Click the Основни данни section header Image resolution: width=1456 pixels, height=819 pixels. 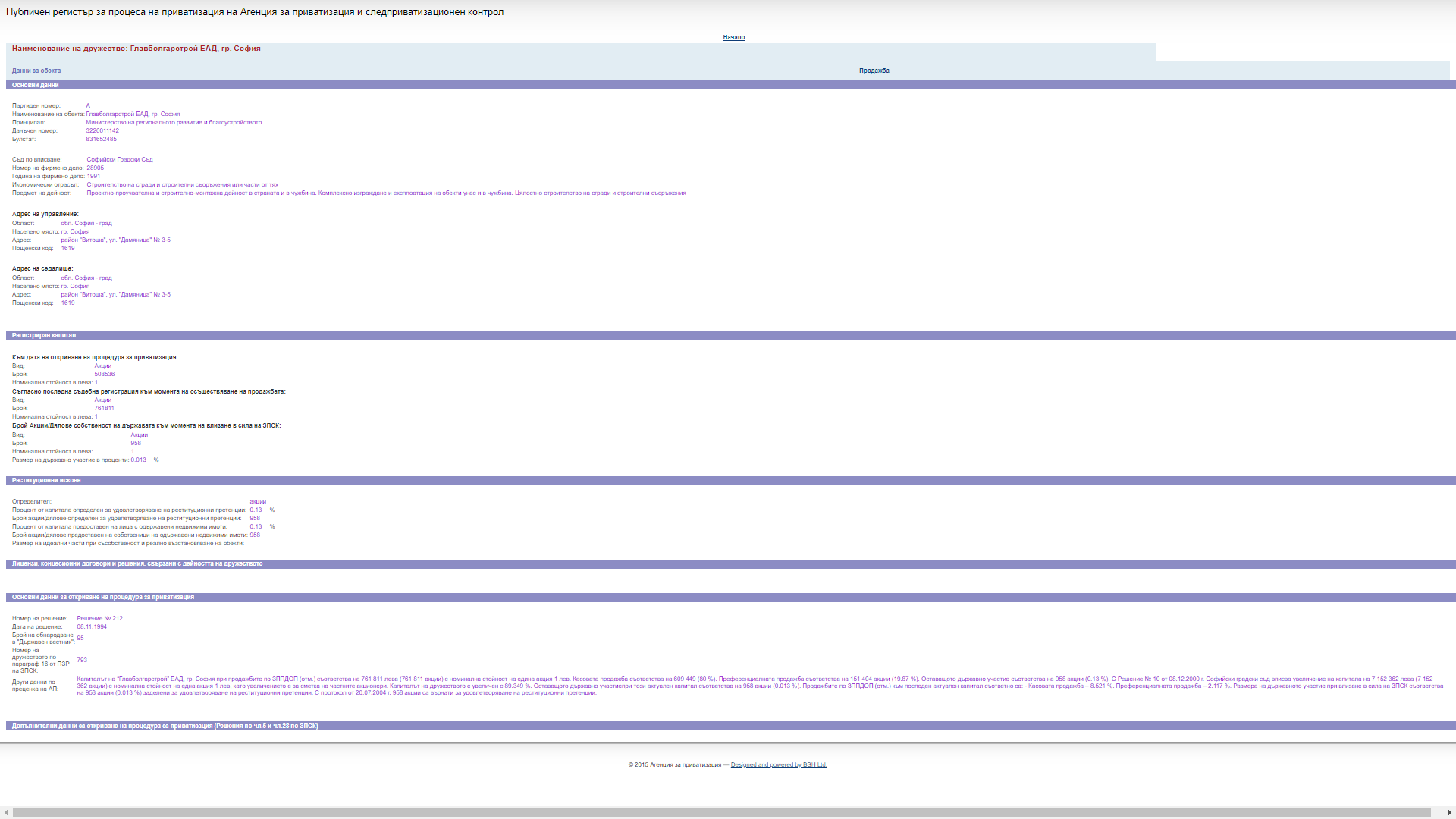point(34,85)
